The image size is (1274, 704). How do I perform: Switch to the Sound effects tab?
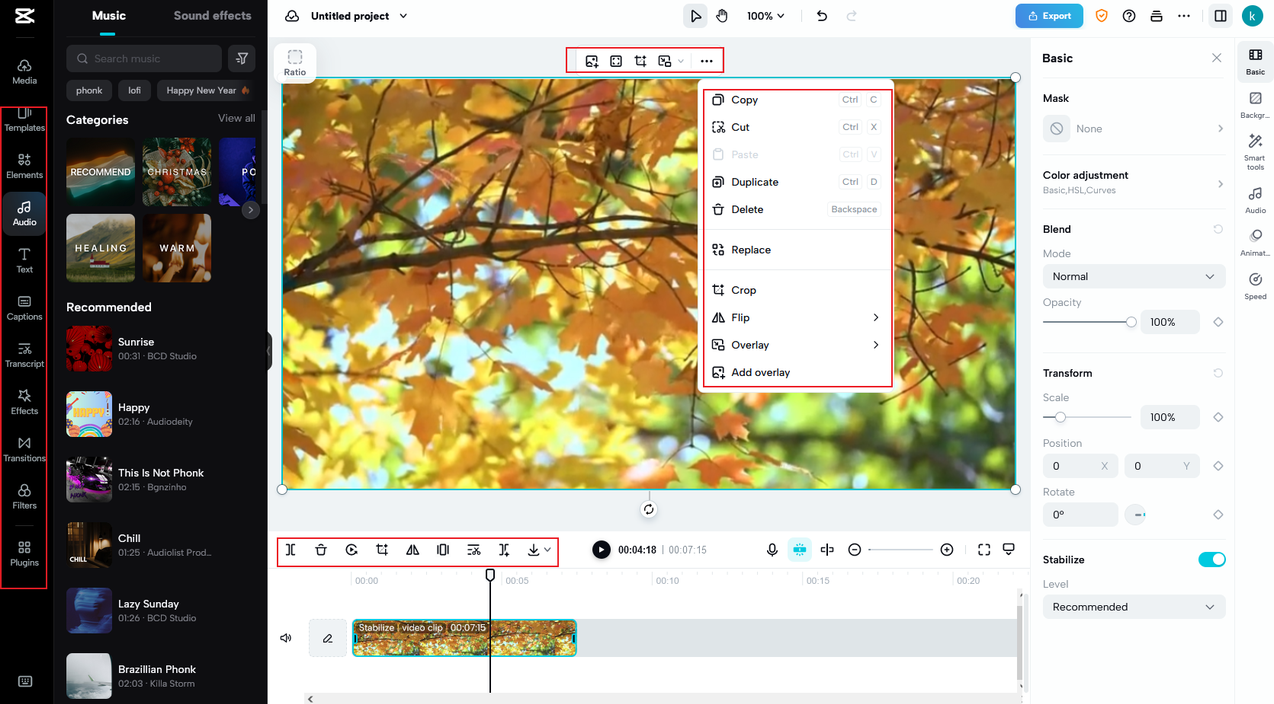[212, 16]
